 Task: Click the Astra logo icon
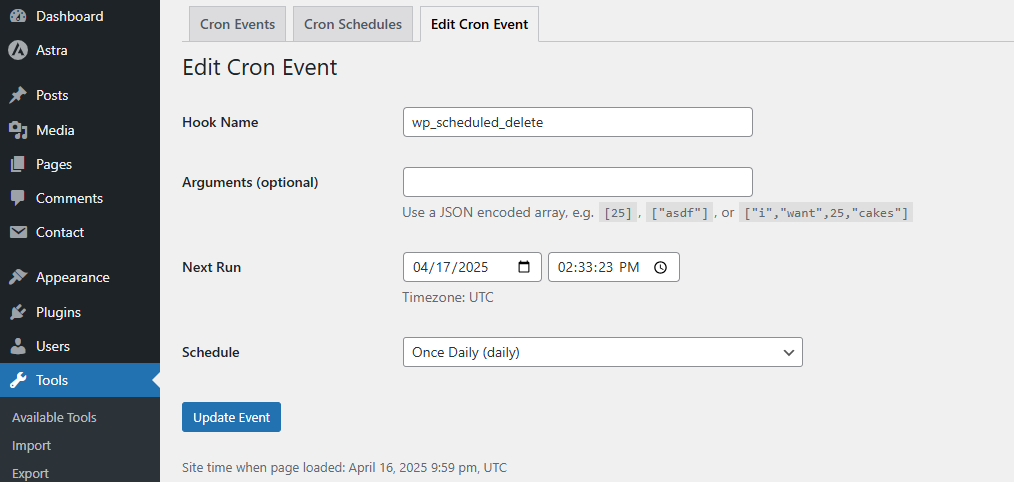[x=18, y=50]
